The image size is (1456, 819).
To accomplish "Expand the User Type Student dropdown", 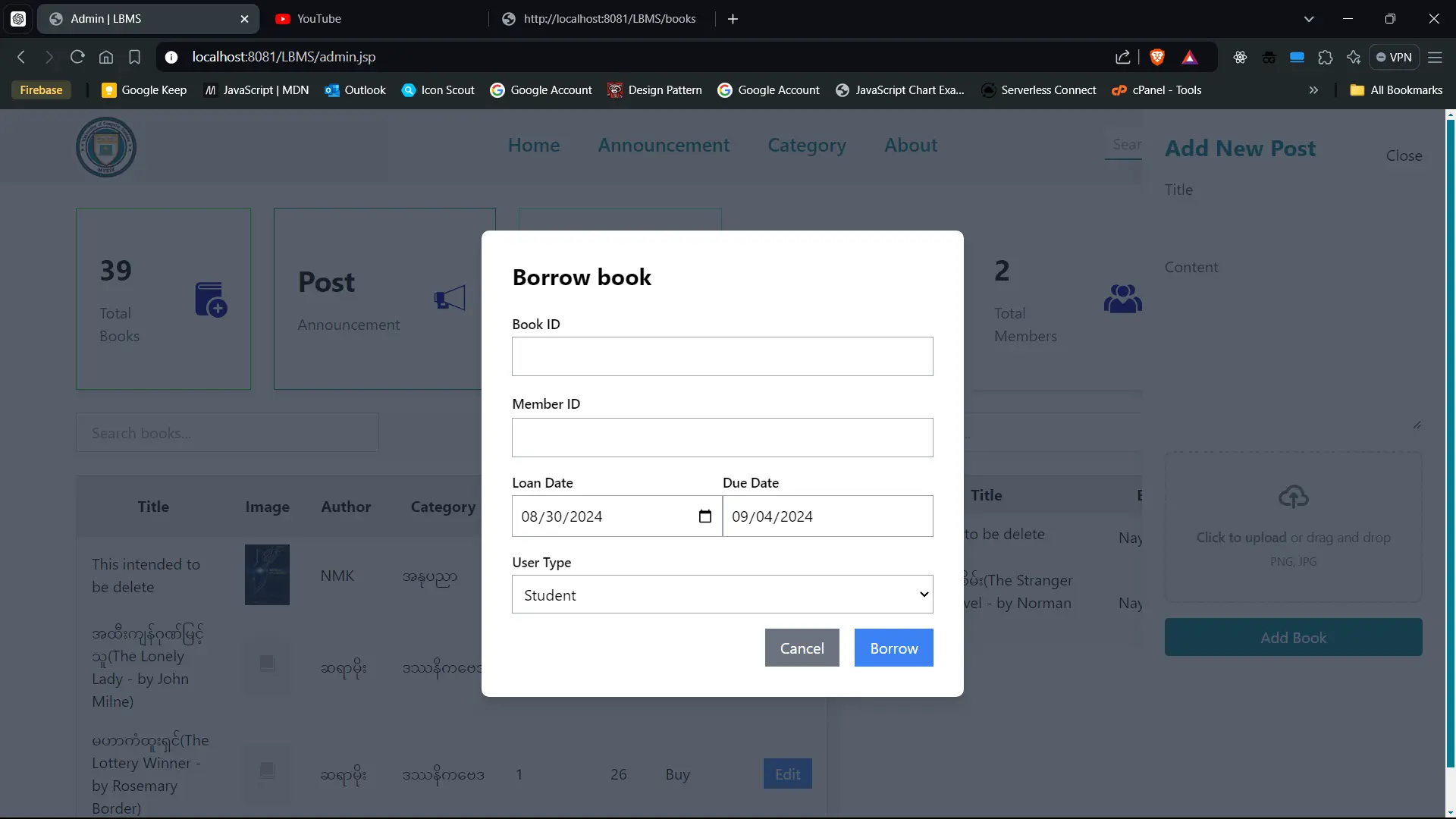I will pyautogui.click(x=722, y=595).
